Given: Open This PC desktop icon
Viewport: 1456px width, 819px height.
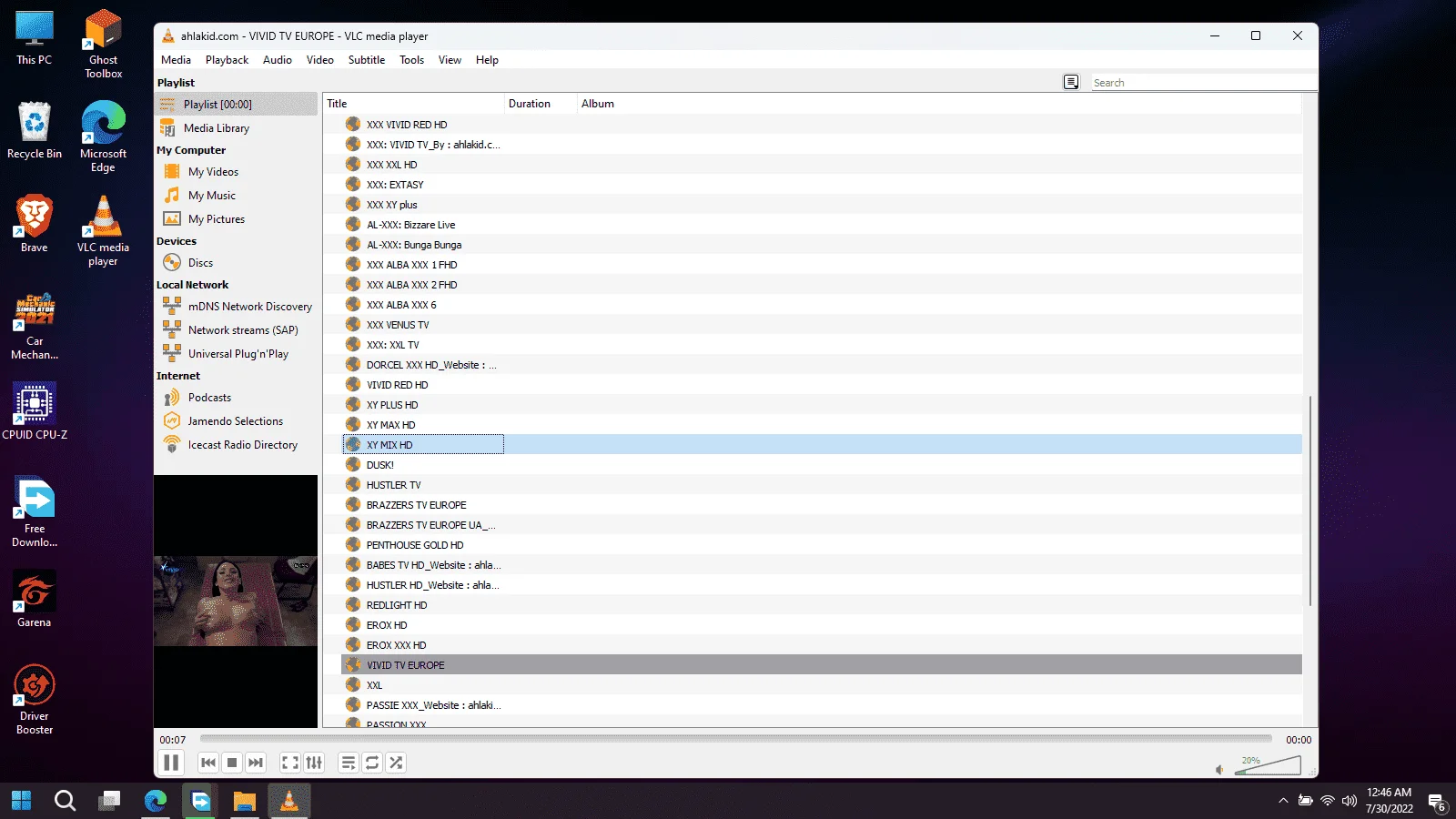Looking at the screenshot, I should coord(35,38).
